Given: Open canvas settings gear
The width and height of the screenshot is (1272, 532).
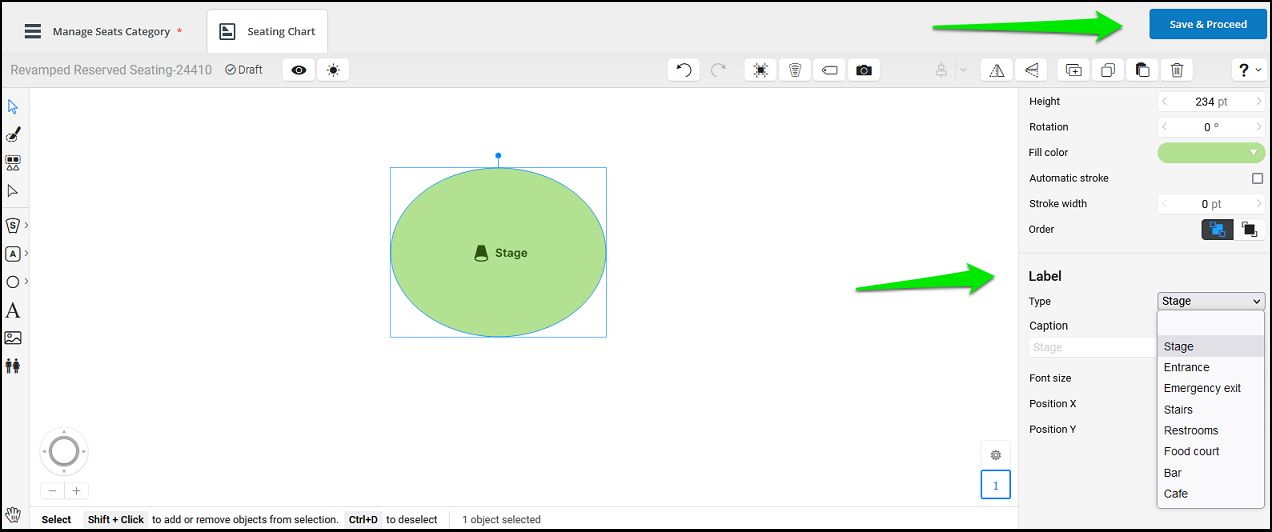Looking at the screenshot, I should (x=996, y=455).
